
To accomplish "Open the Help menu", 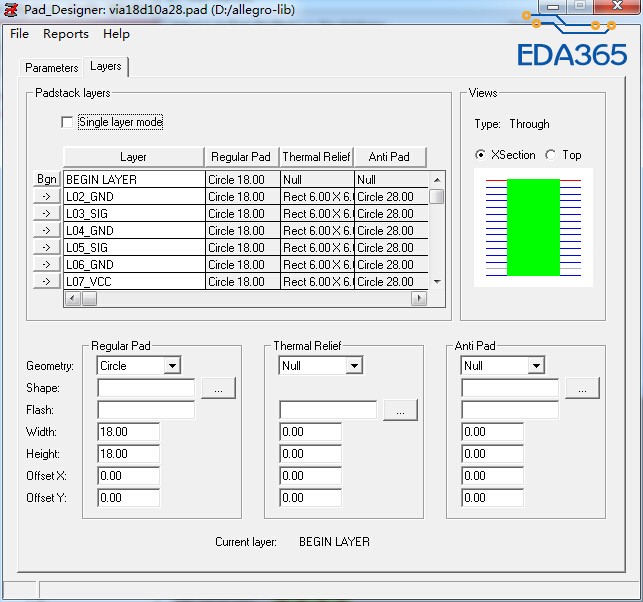I will (x=116, y=34).
